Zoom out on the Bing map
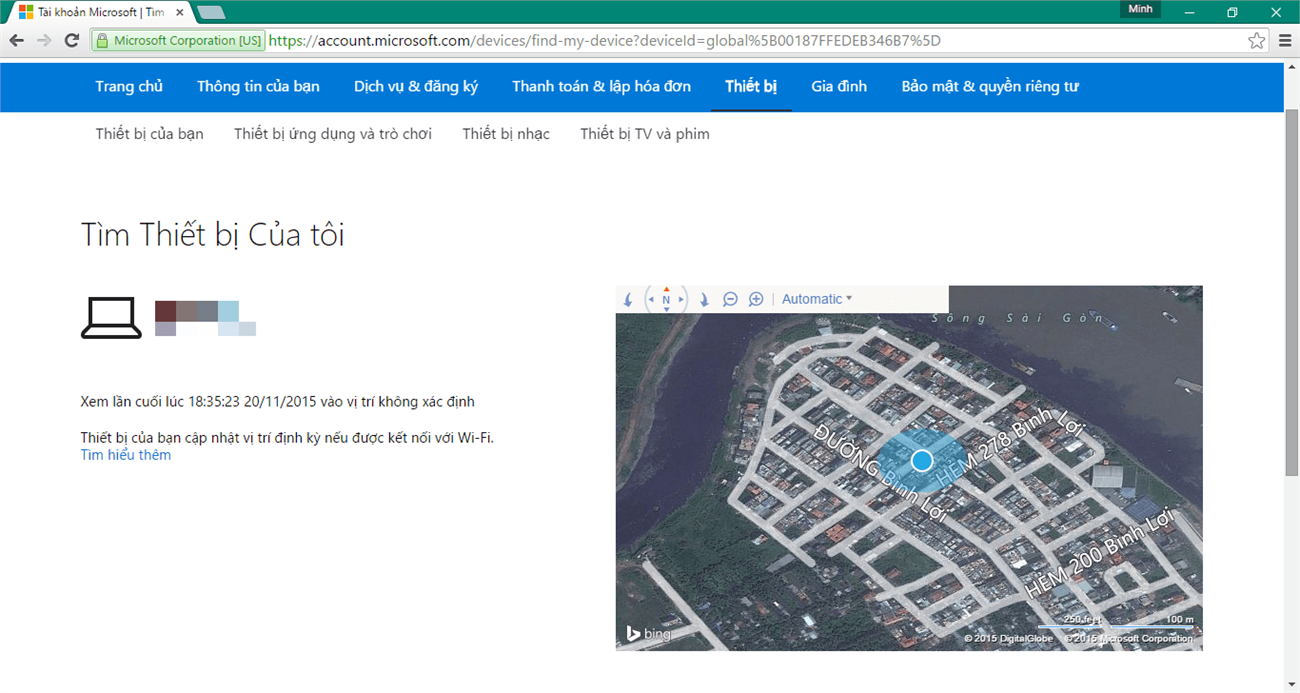Screen dimensions: 1300x693 [x=730, y=299]
